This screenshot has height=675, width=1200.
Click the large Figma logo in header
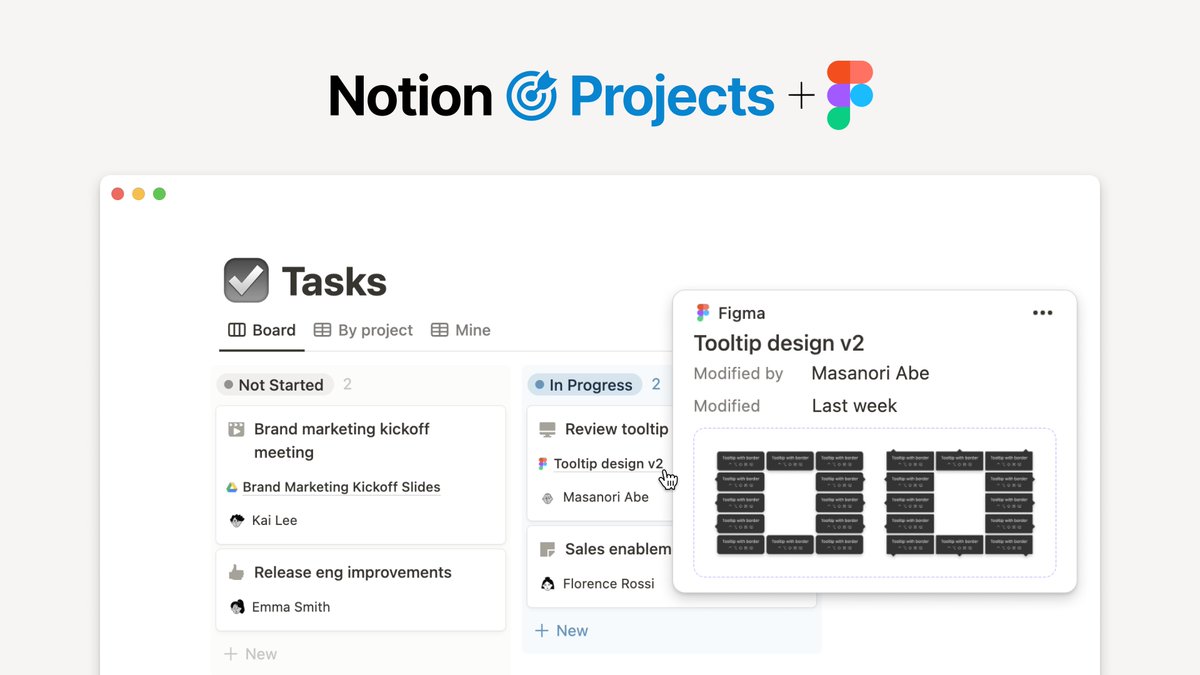[850, 95]
